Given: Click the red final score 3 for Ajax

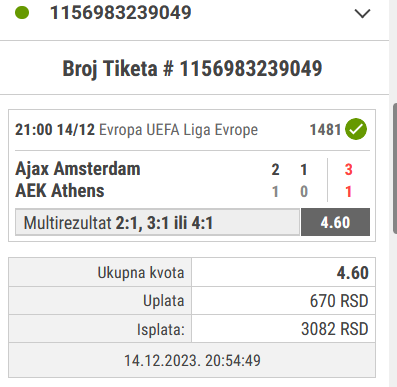Looking at the screenshot, I should [x=348, y=170].
